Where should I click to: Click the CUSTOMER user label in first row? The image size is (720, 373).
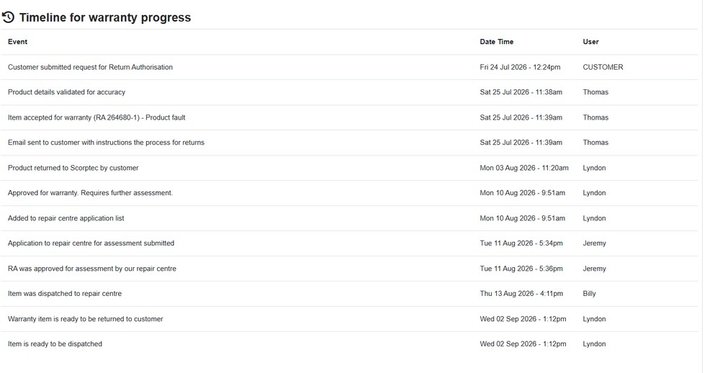tap(603, 67)
